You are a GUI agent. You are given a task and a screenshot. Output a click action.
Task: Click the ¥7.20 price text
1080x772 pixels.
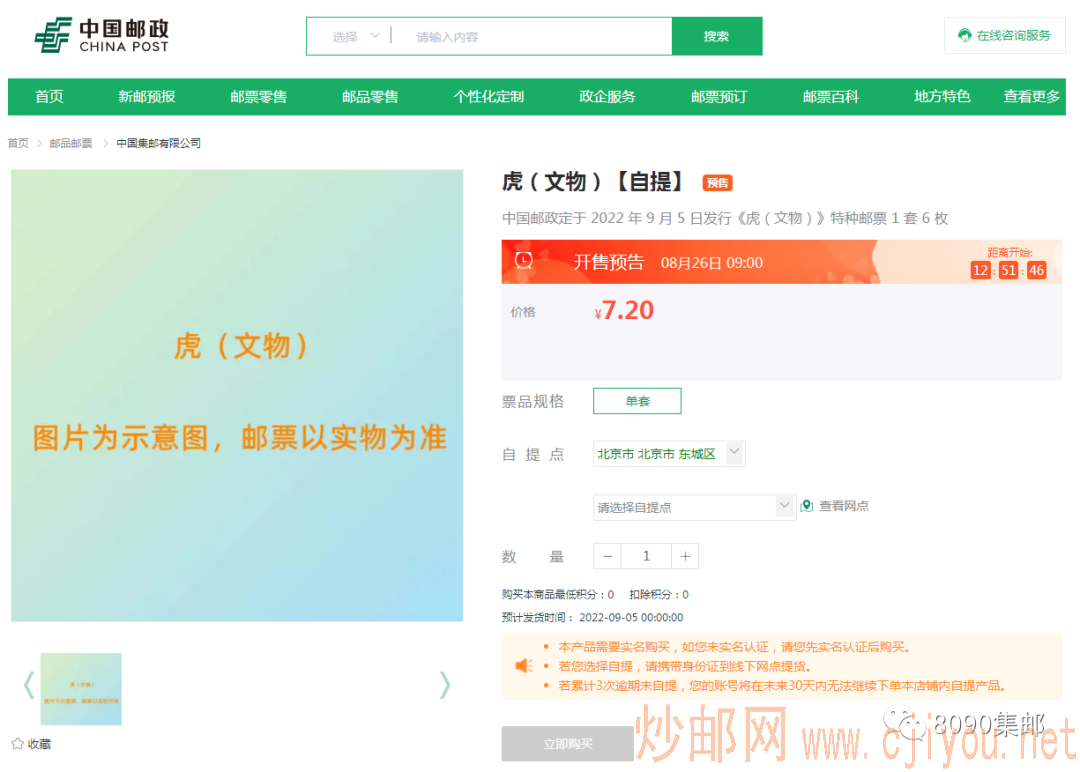point(624,311)
